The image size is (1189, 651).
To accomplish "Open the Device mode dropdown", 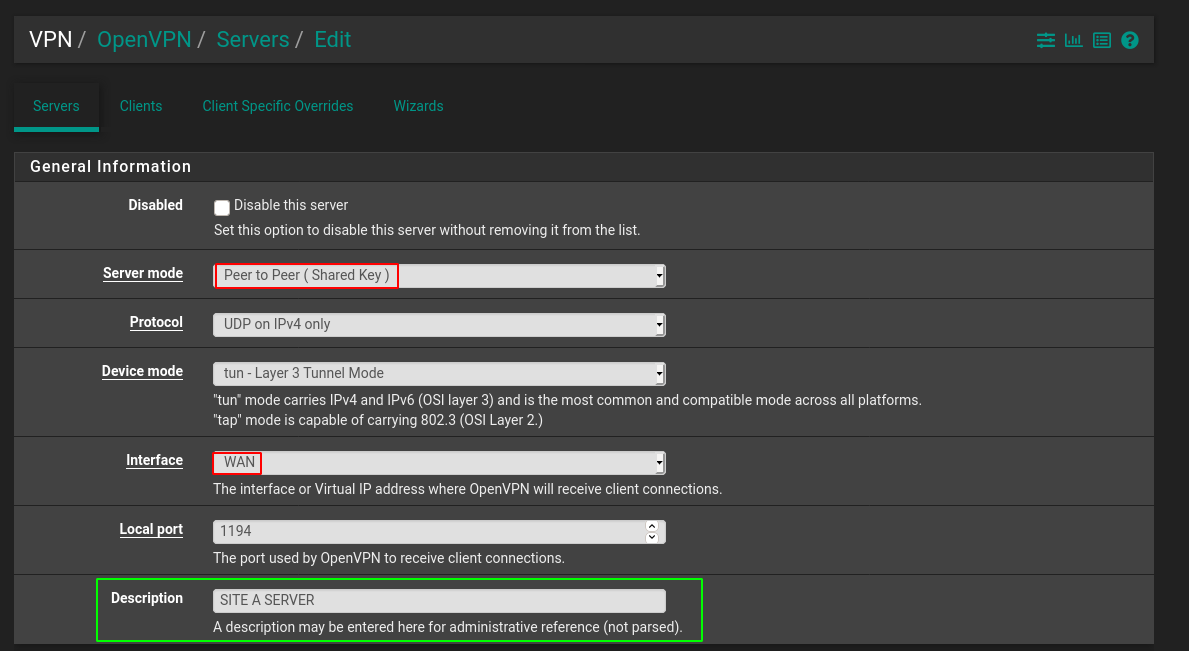I will coord(439,374).
